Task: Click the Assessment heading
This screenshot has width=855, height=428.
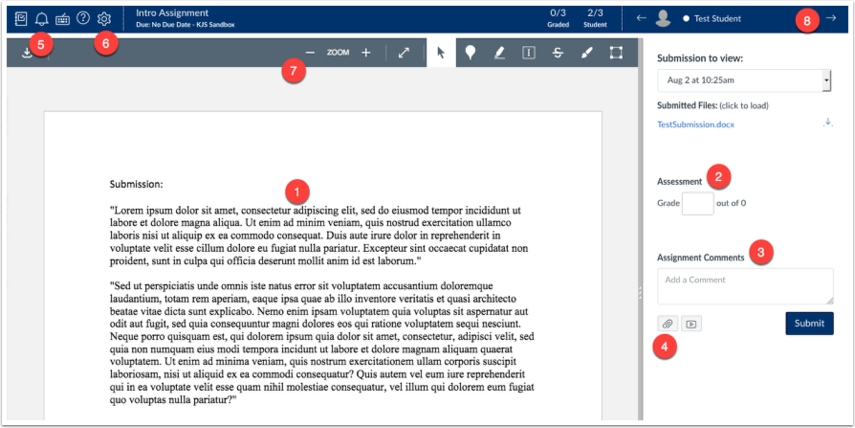Action: tap(679, 182)
